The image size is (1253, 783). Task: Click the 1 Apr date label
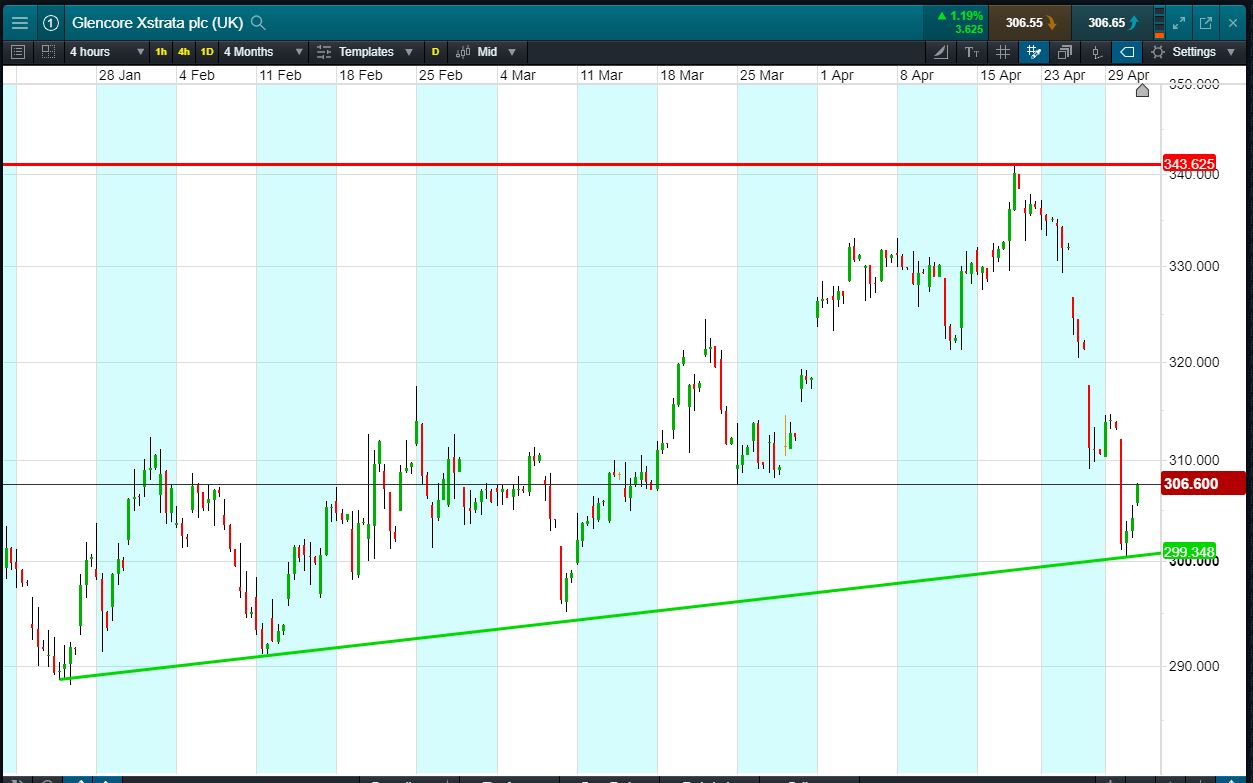click(837, 75)
